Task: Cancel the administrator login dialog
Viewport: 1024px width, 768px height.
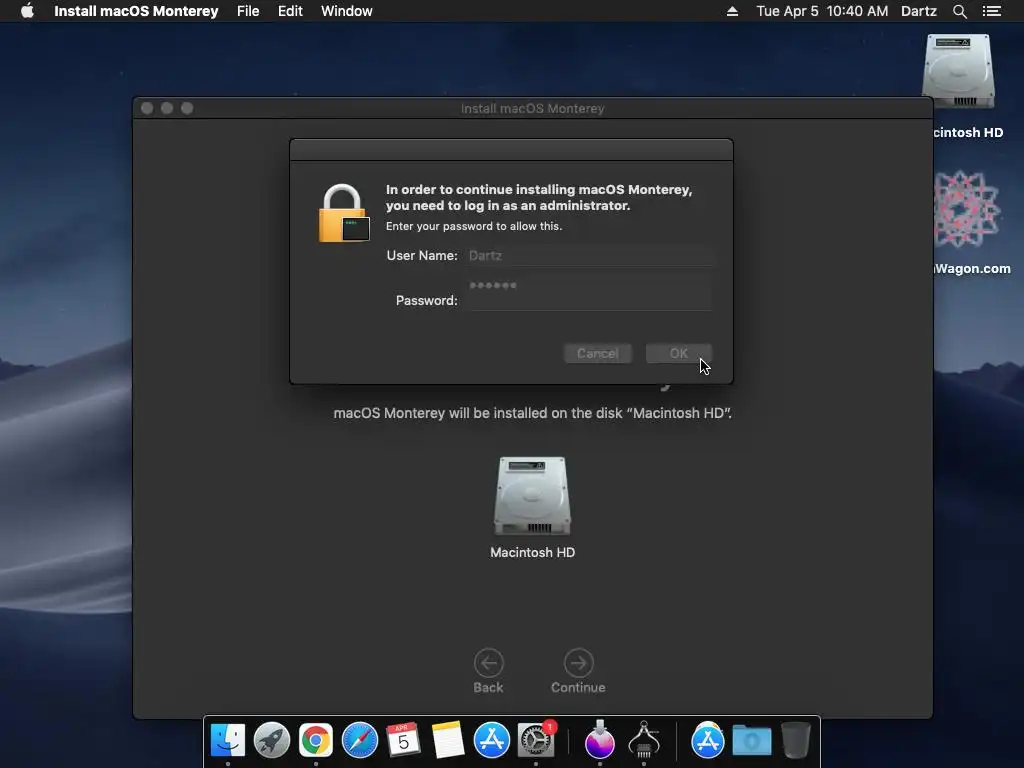Action: click(598, 353)
